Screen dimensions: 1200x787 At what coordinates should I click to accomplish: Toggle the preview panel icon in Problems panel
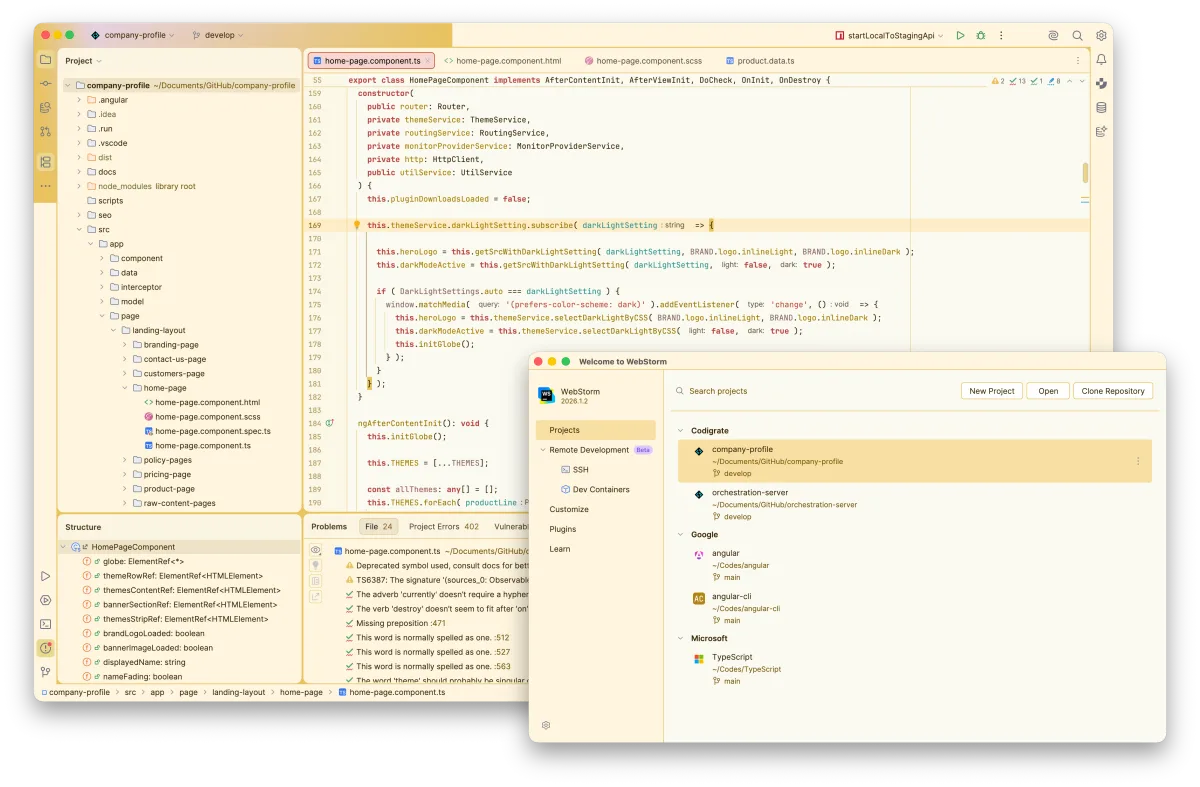(x=316, y=581)
